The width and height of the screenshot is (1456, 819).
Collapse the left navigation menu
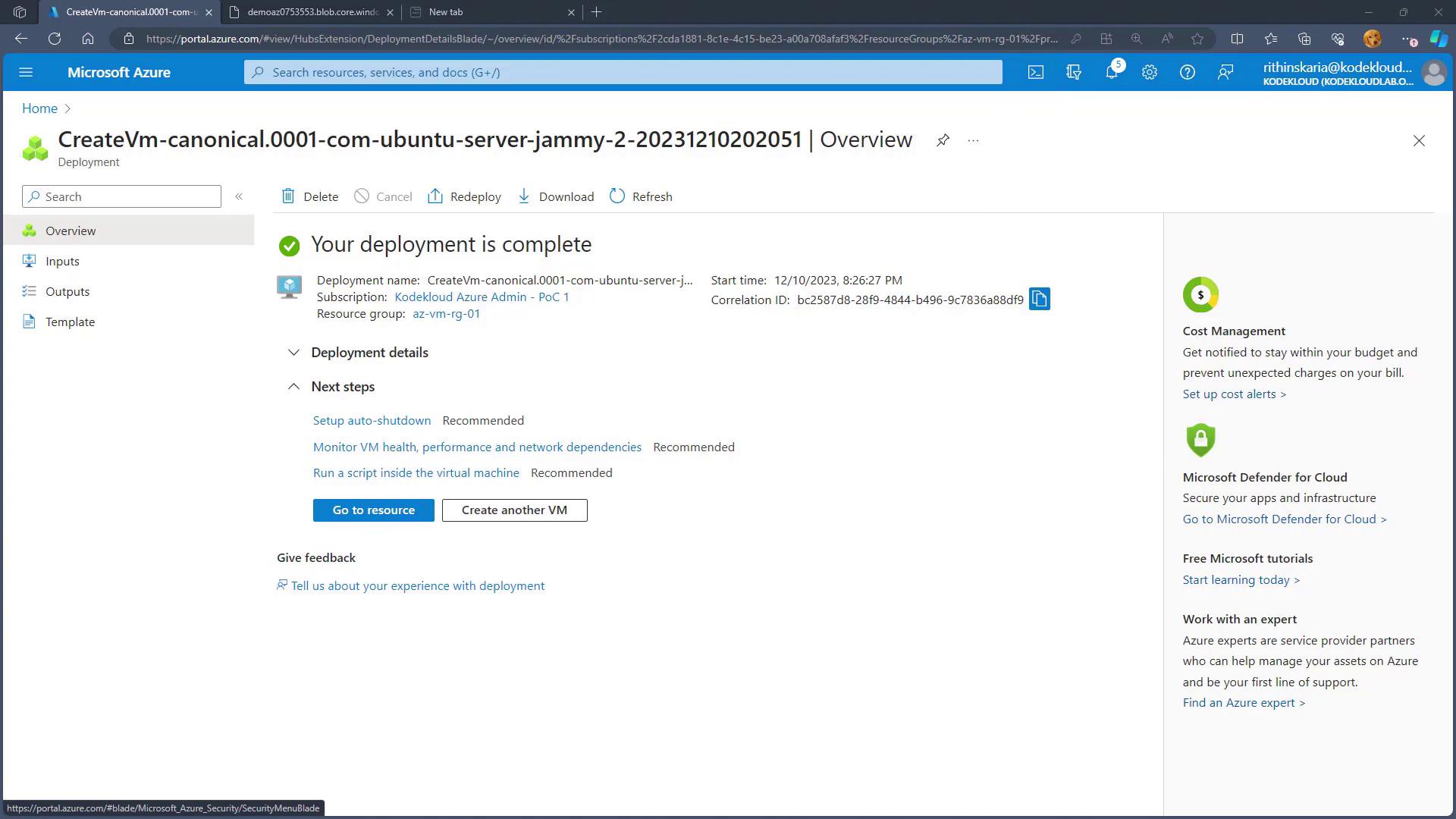pos(239,196)
